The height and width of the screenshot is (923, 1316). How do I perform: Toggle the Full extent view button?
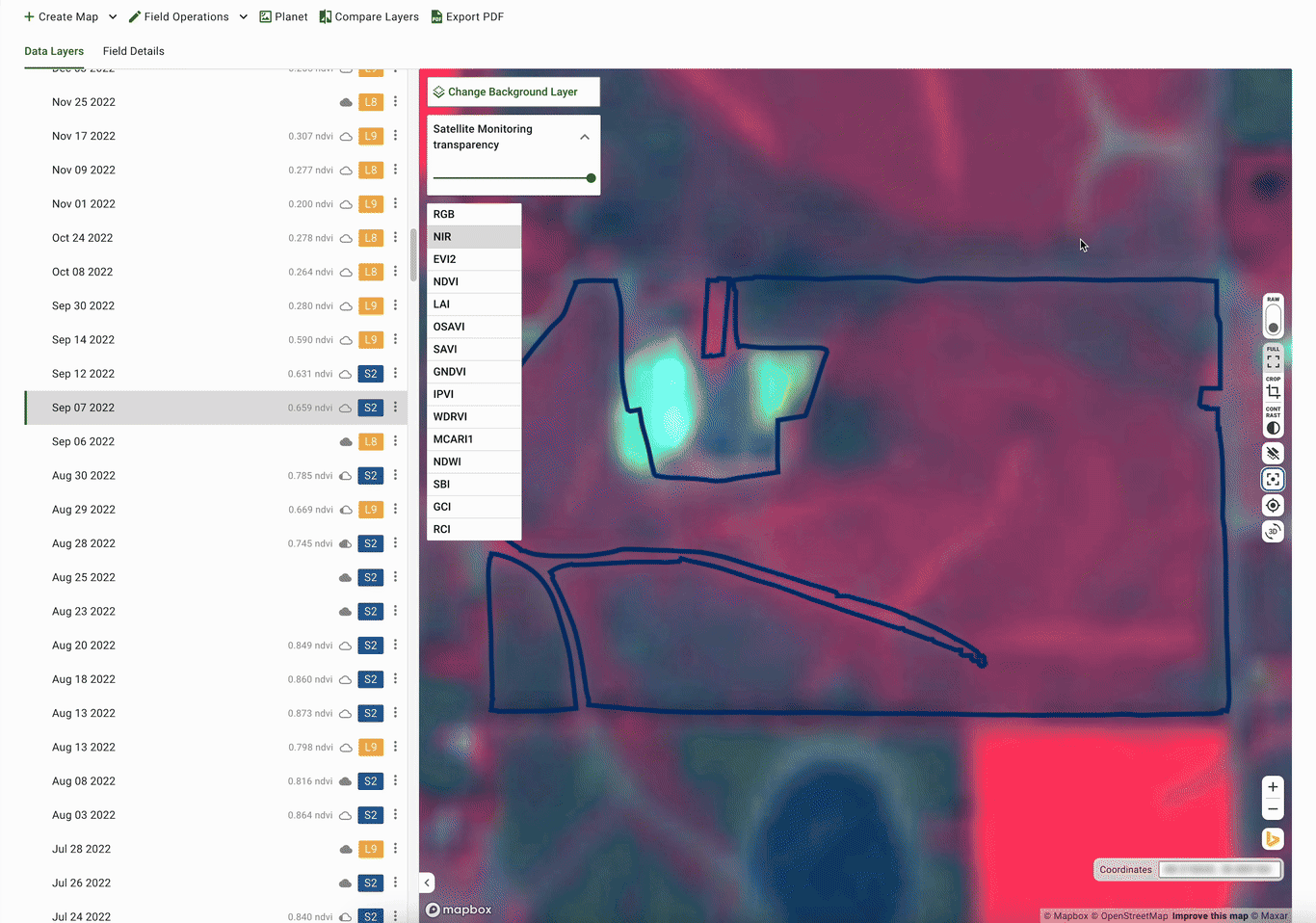click(1273, 360)
